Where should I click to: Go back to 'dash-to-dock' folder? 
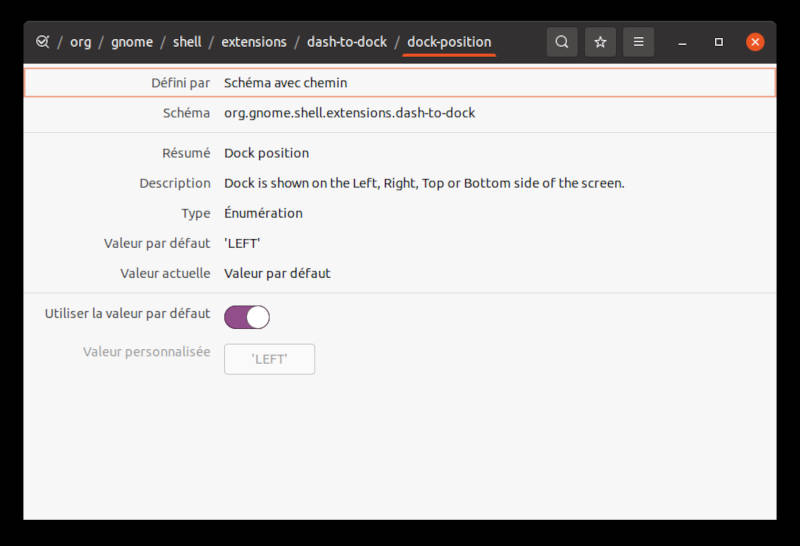click(x=347, y=42)
